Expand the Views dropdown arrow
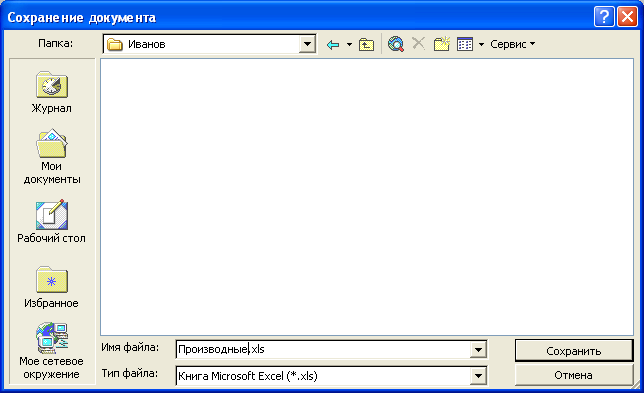 481,44
